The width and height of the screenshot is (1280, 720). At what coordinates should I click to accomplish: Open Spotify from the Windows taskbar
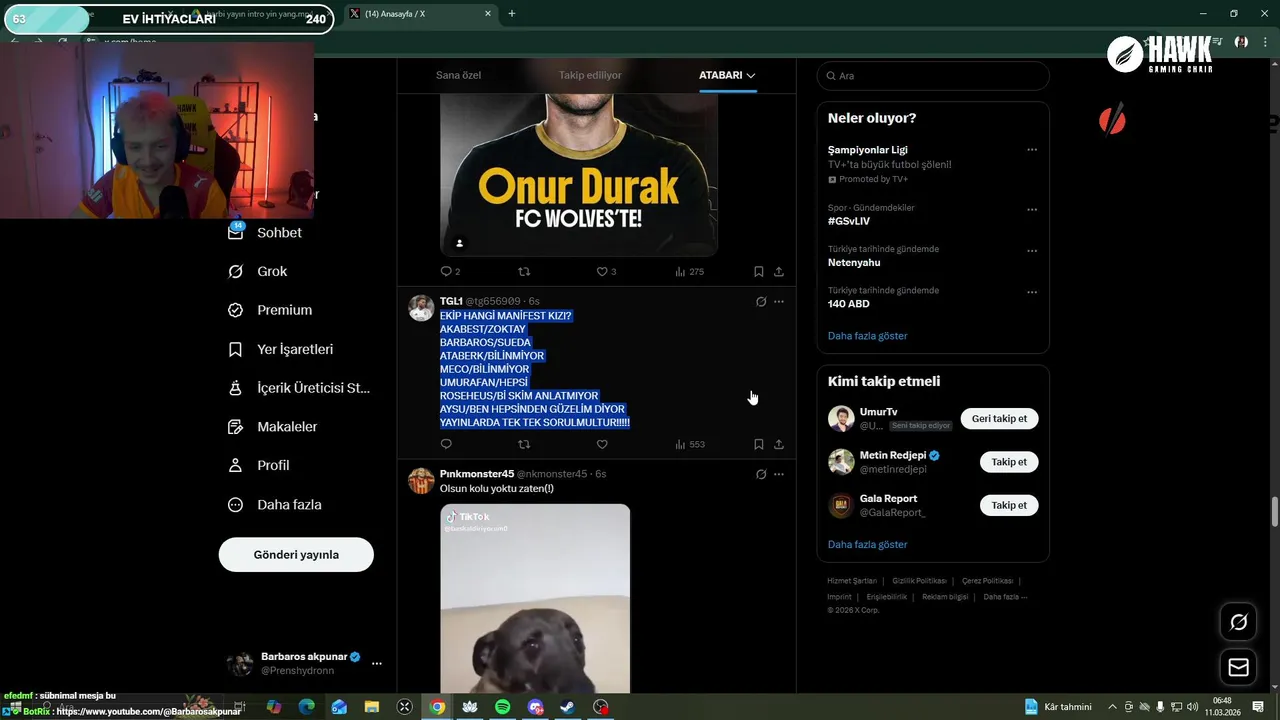pos(503,707)
